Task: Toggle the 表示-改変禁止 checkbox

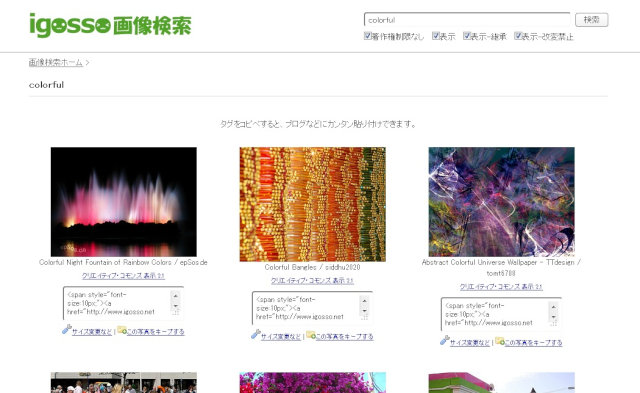Action: [518, 36]
